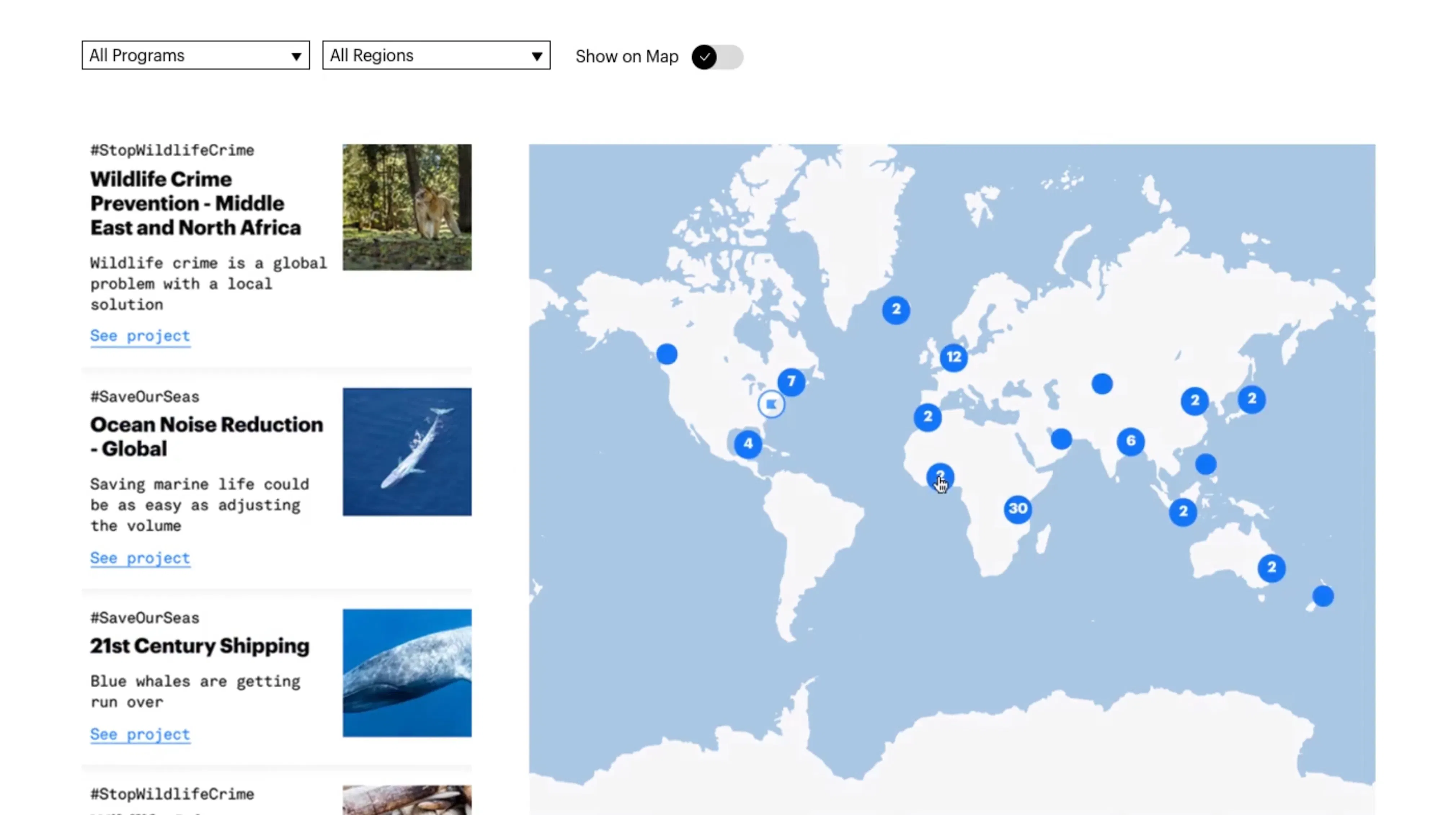Select the map cluster marked 7 in northeastern America
The width and height of the screenshot is (1456, 815).
[x=791, y=382]
